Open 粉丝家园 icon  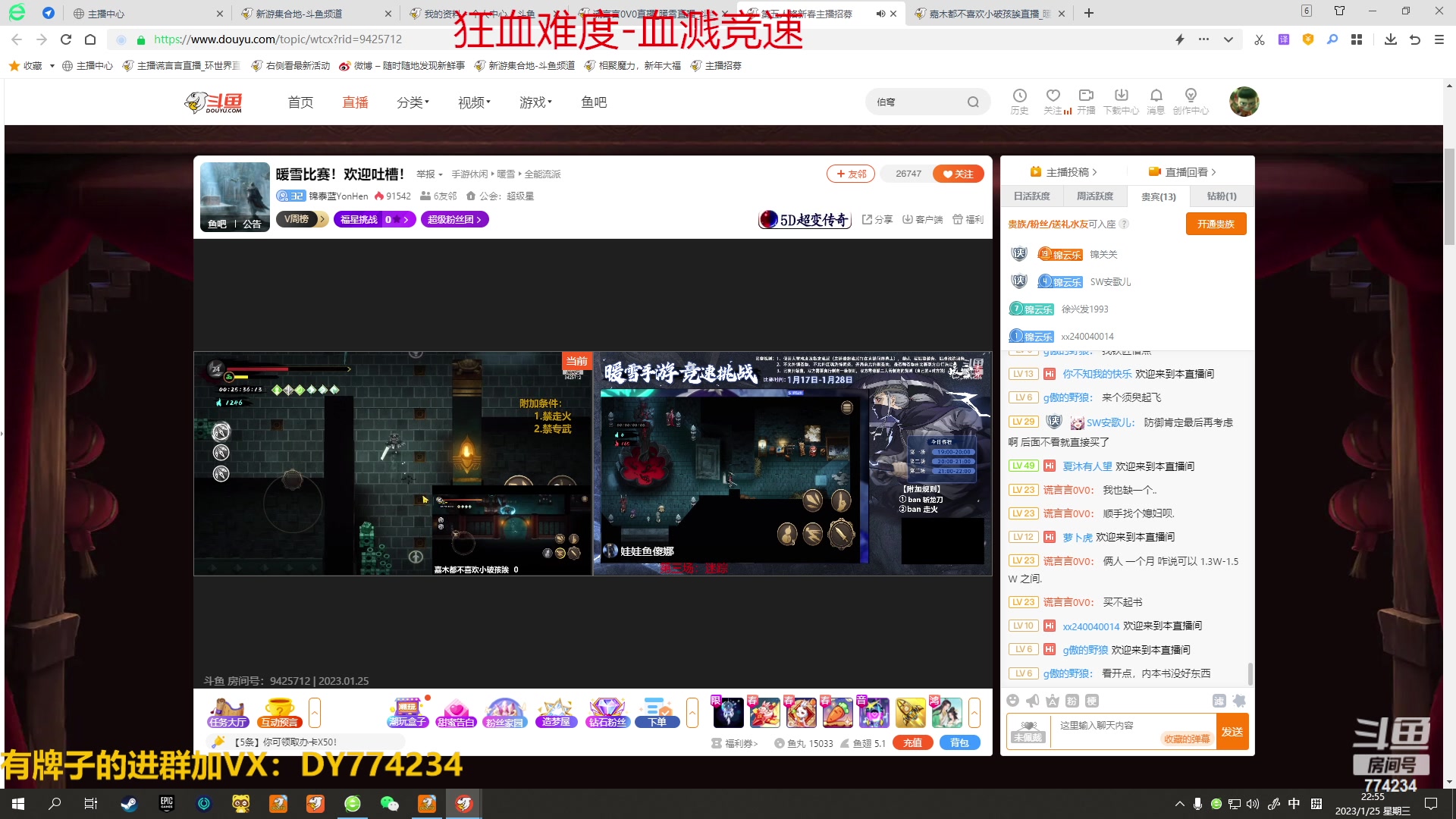coord(504,713)
